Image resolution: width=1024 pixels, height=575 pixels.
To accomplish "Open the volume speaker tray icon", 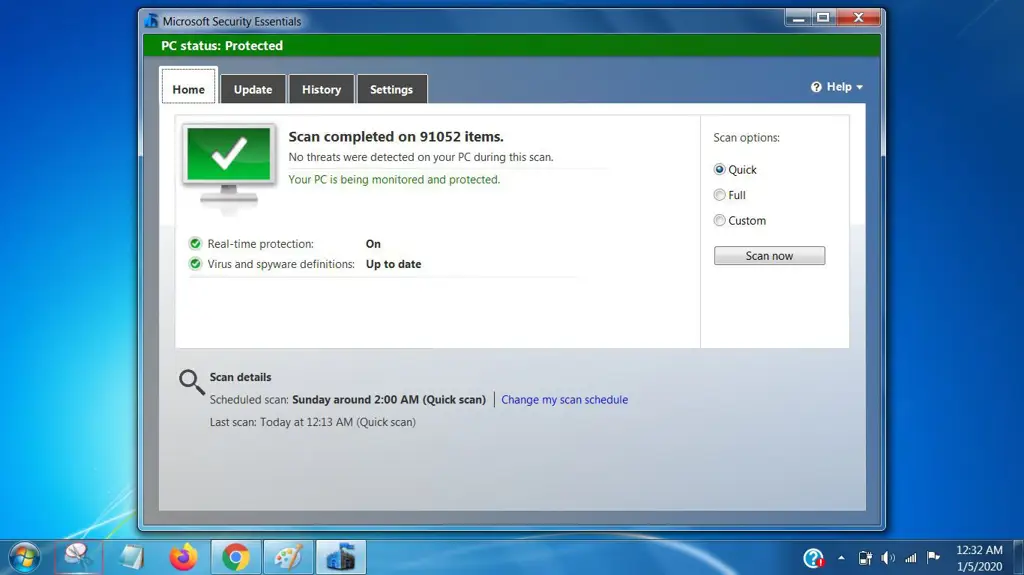I will tap(888, 558).
